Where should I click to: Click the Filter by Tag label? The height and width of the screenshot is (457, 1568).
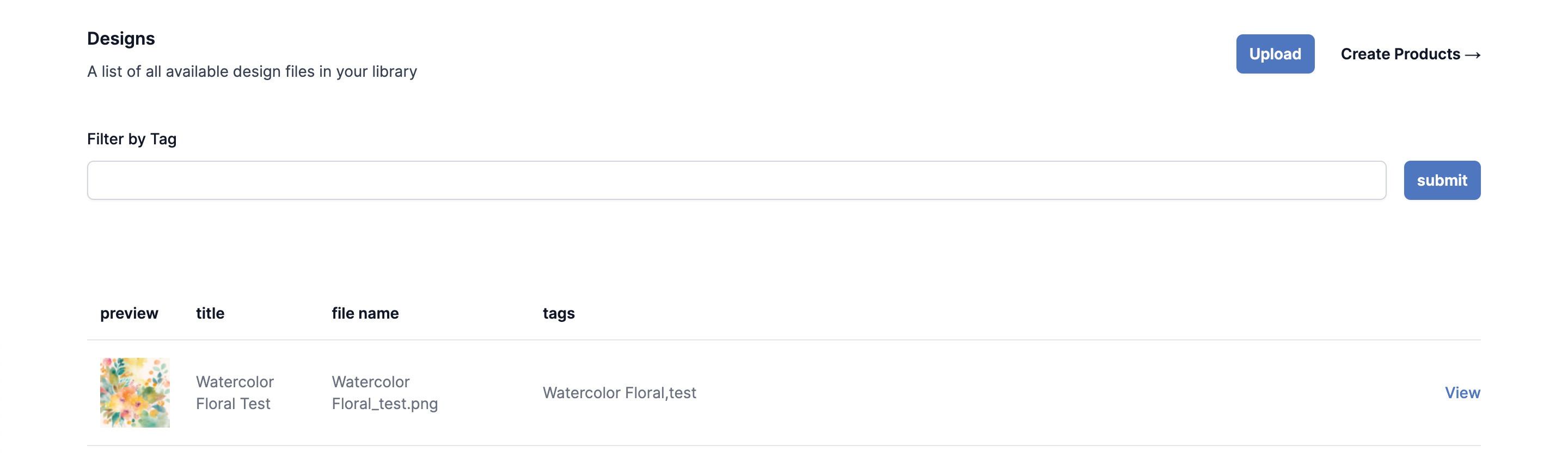point(131,139)
